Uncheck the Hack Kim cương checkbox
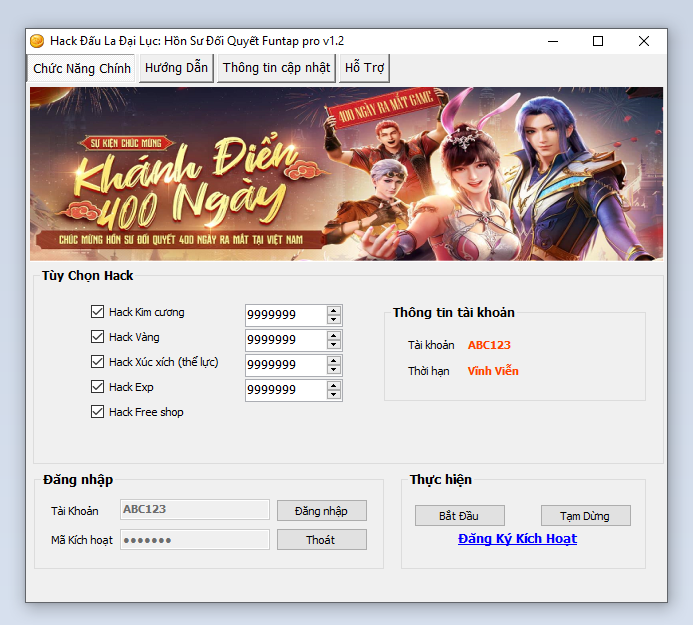 tap(98, 312)
